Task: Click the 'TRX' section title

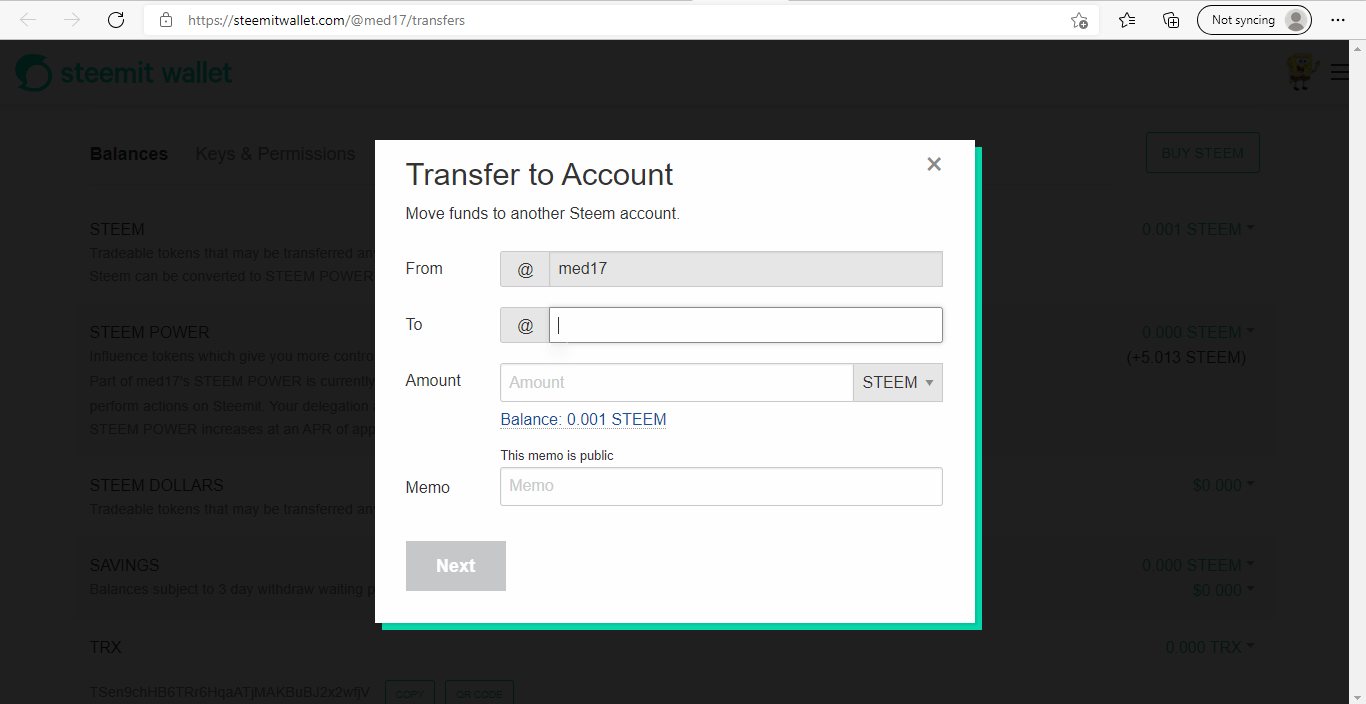Action: [105, 647]
